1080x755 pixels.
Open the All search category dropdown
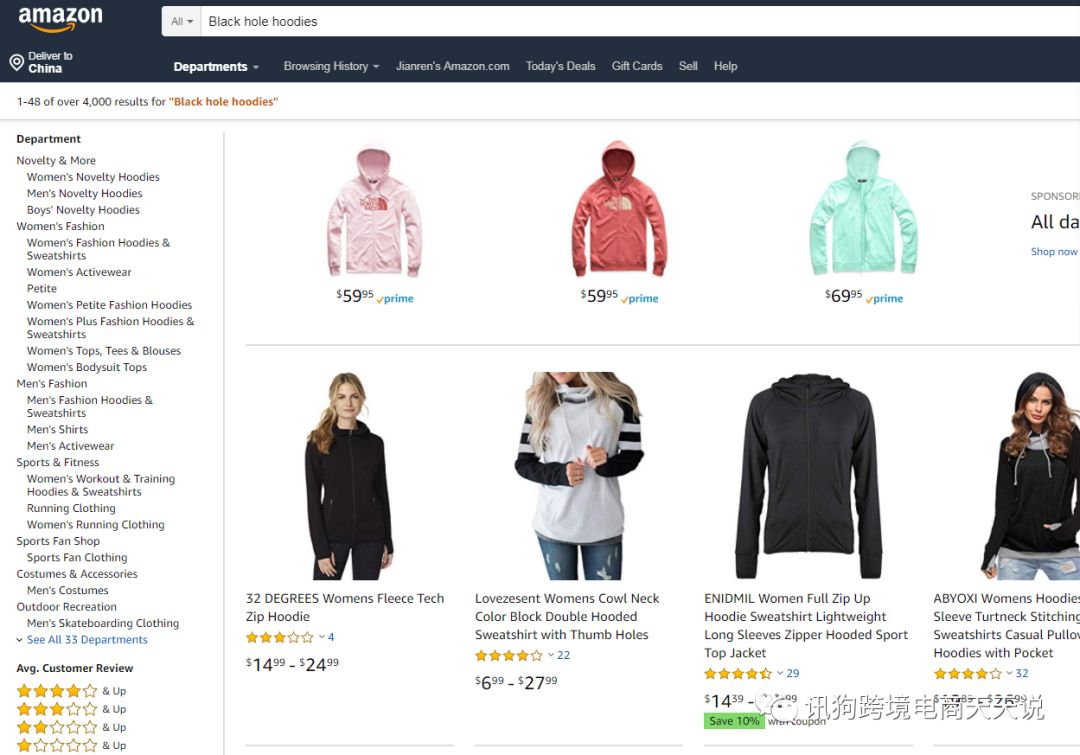tap(182, 21)
